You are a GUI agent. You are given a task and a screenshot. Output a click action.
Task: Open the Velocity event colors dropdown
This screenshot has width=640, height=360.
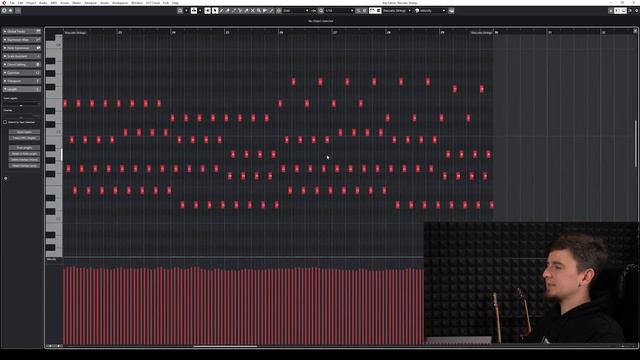point(430,11)
